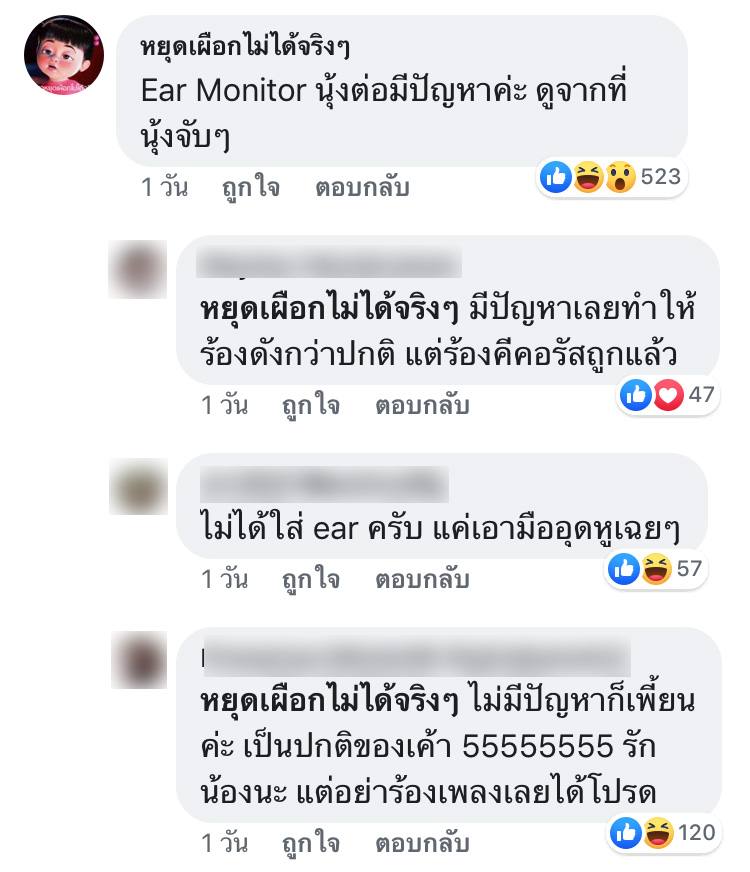The image size is (750, 872).
Task: Click the laughing emoji beside 57
Action: click(x=656, y=569)
